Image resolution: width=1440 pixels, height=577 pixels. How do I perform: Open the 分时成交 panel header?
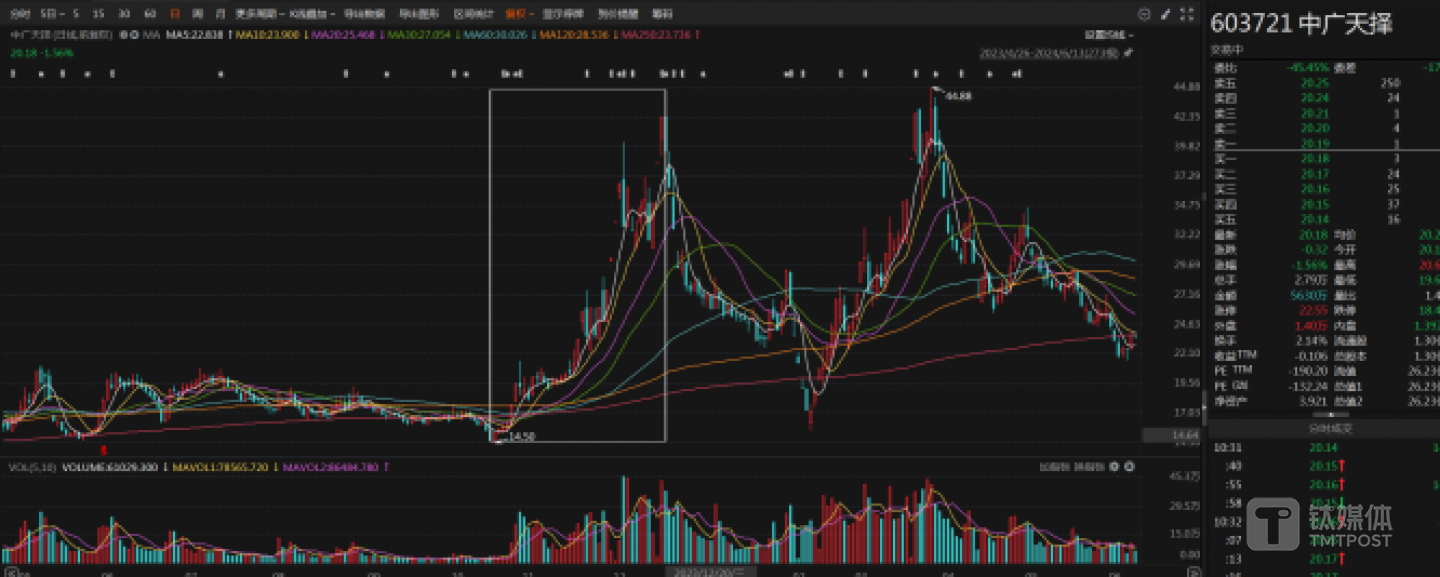(x=1328, y=428)
